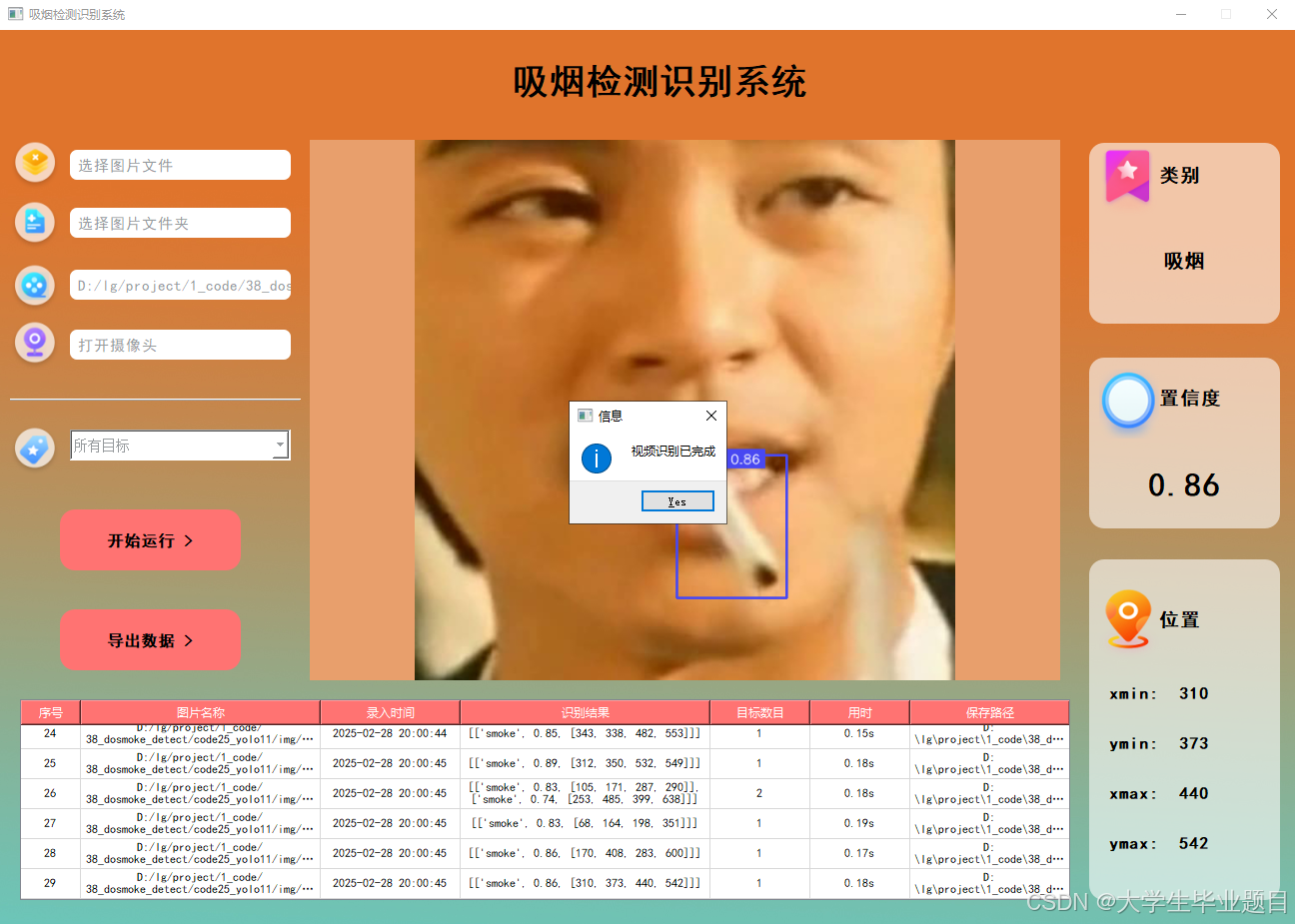Screen dimensions: 1295x924
Task: Click the 识别结果 column header
Action: [x=585, y=712]
